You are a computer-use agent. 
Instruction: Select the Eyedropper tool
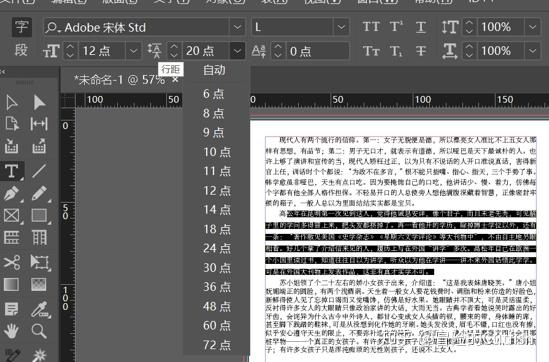click(x=40, y=309)
